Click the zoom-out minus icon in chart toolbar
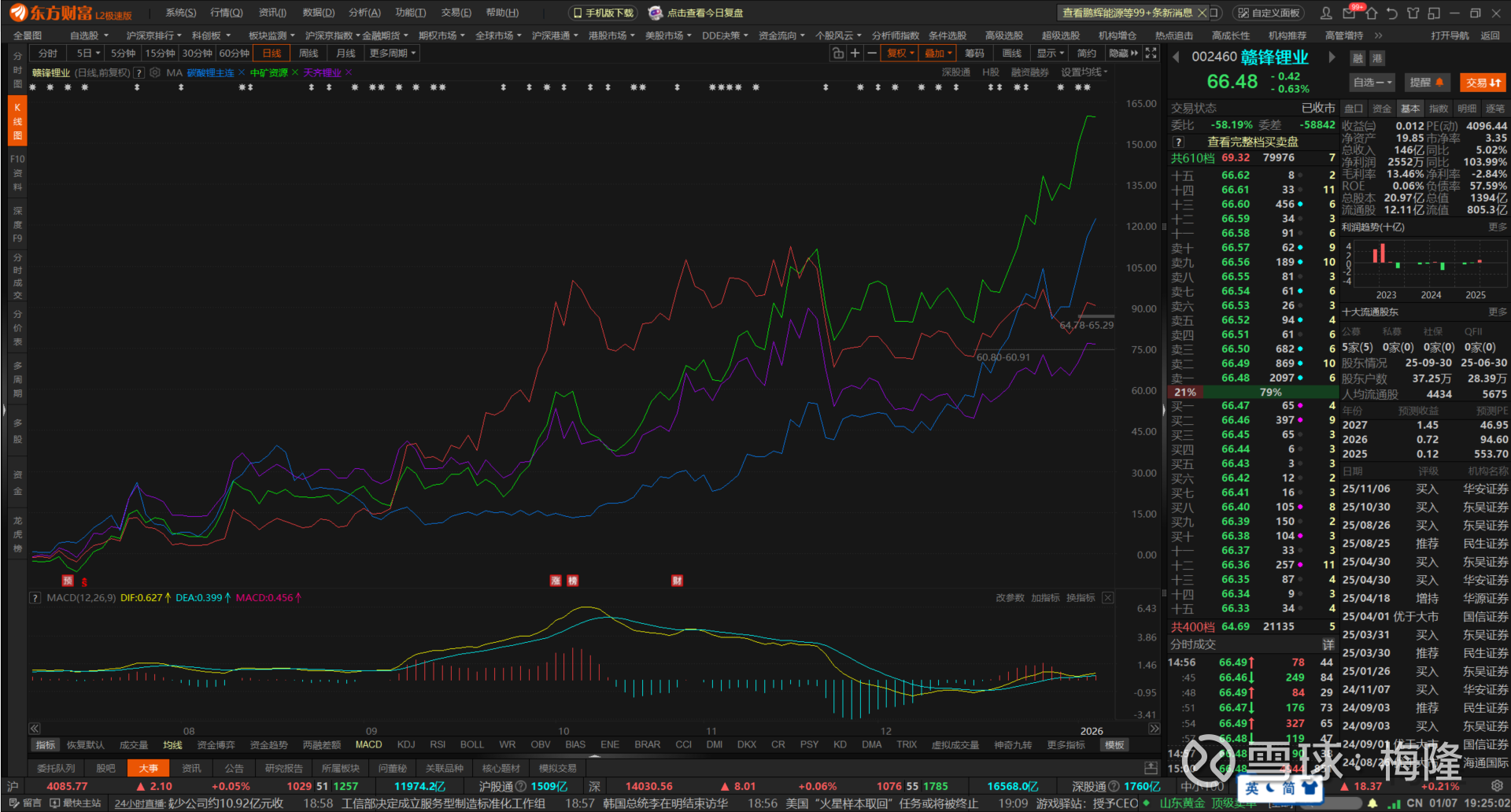Image resolution: width=1511 pixels, height=812 pixels. pos(872,53)
